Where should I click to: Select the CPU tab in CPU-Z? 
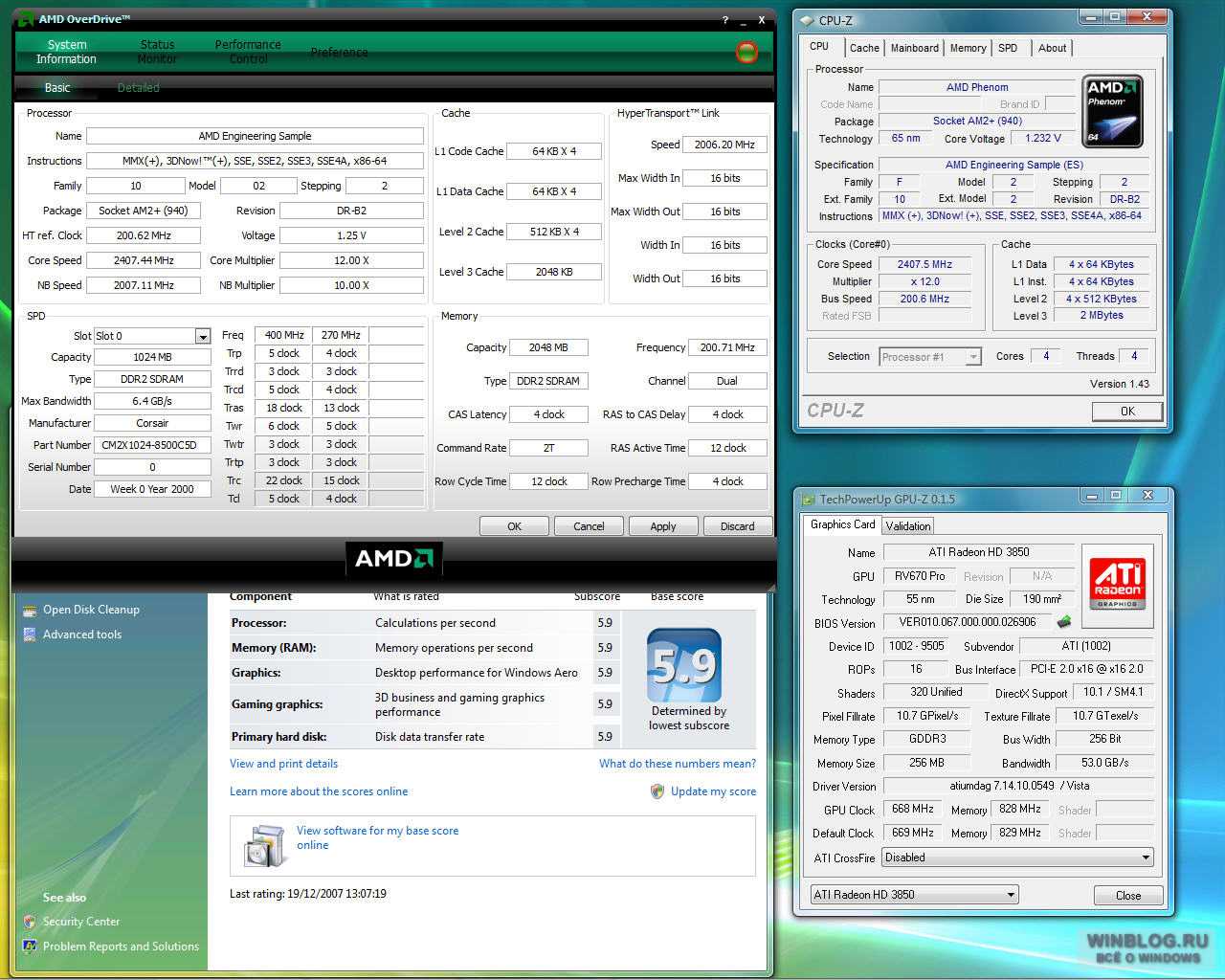pos(819,46)
